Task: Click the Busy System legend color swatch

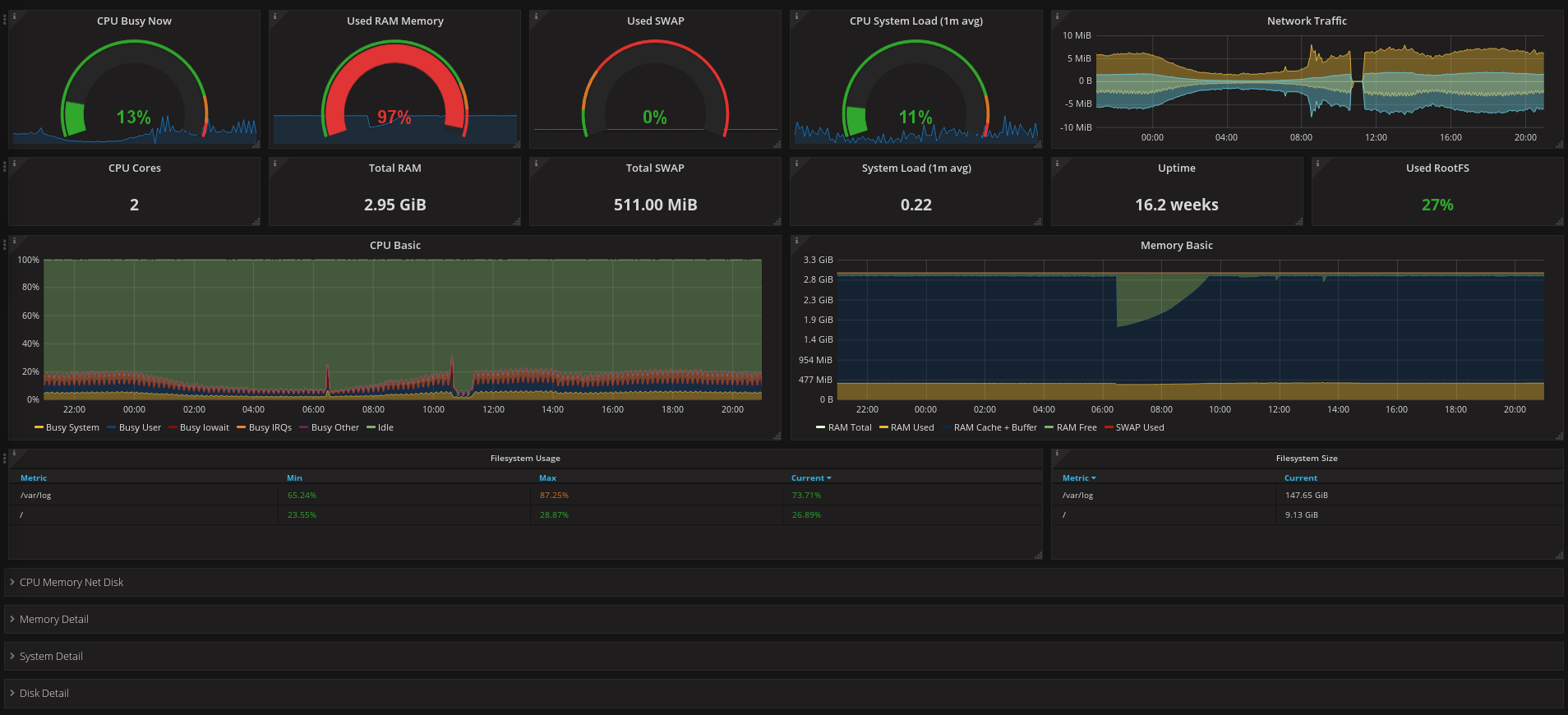Action: tap(39, 427)
